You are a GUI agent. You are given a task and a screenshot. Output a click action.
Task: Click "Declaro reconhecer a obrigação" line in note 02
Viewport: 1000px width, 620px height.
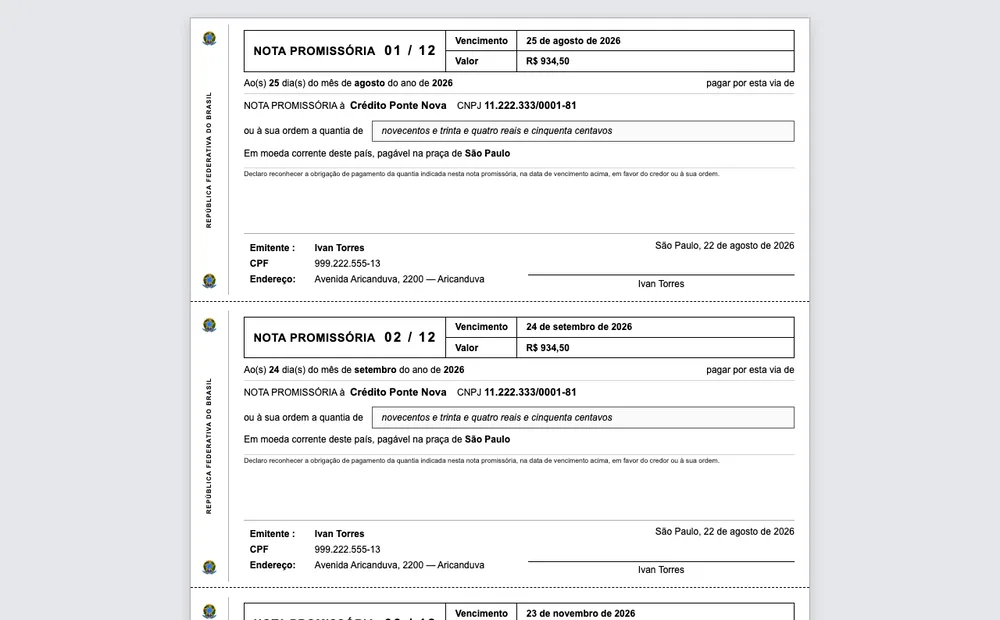(481, 460)
